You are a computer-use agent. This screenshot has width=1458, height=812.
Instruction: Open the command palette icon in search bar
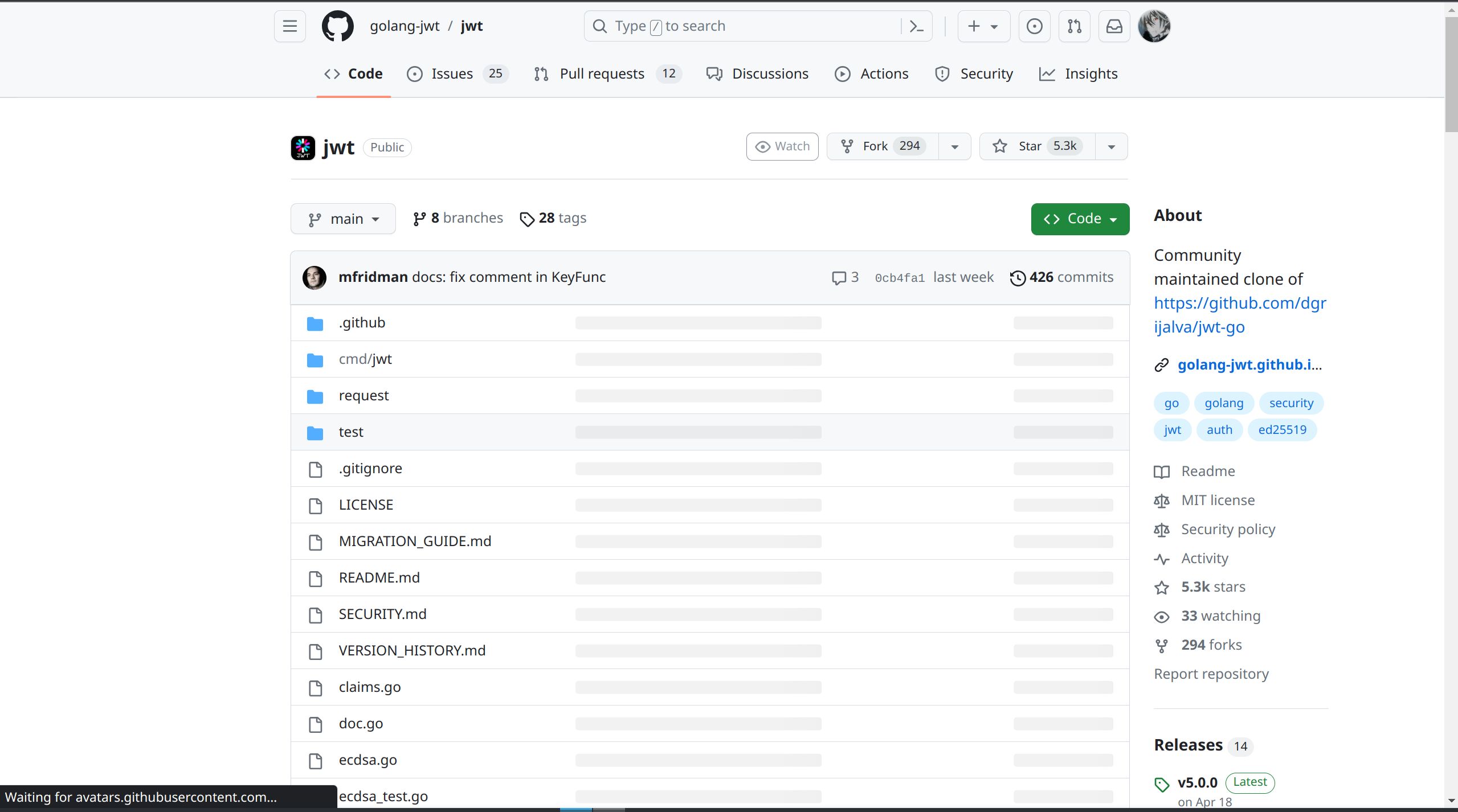[x=916, y=26]
